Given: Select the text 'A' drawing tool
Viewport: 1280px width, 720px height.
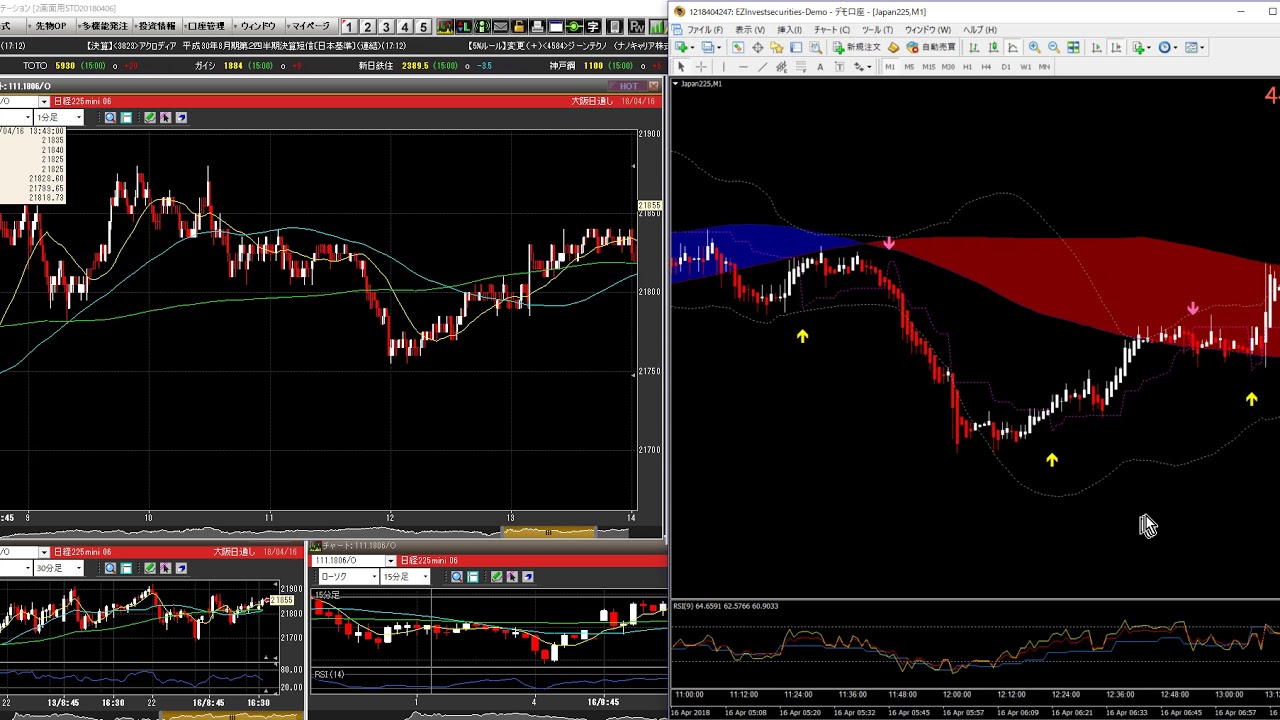Looking at the screenshot, I should (x=820, y=67).
